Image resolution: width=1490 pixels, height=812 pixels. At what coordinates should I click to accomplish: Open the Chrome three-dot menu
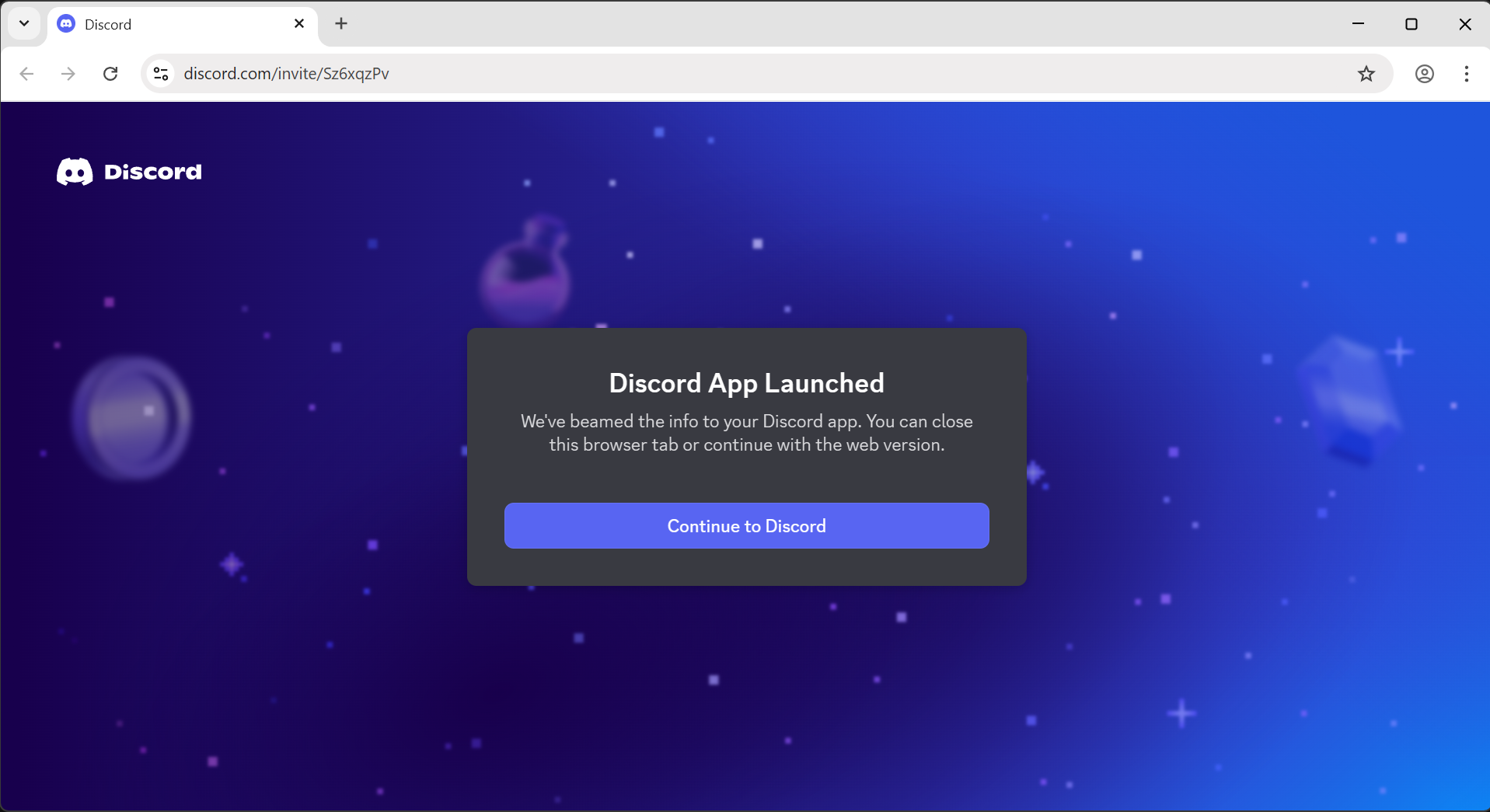tap(1467, 73)
